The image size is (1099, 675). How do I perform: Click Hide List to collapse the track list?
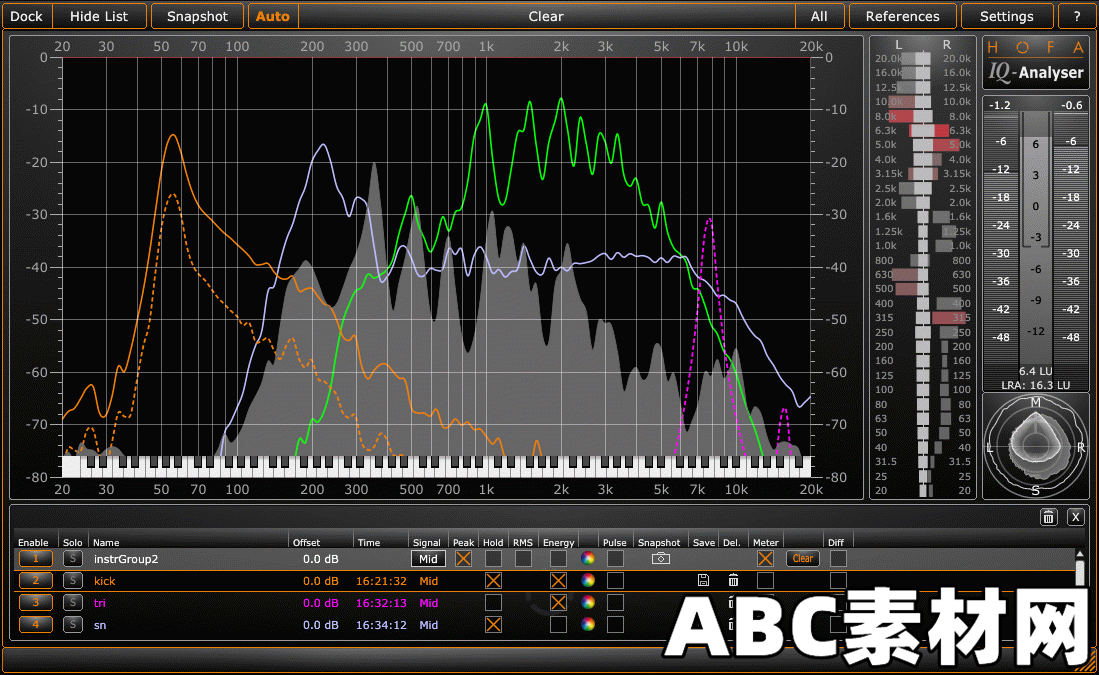click(98, 15)
